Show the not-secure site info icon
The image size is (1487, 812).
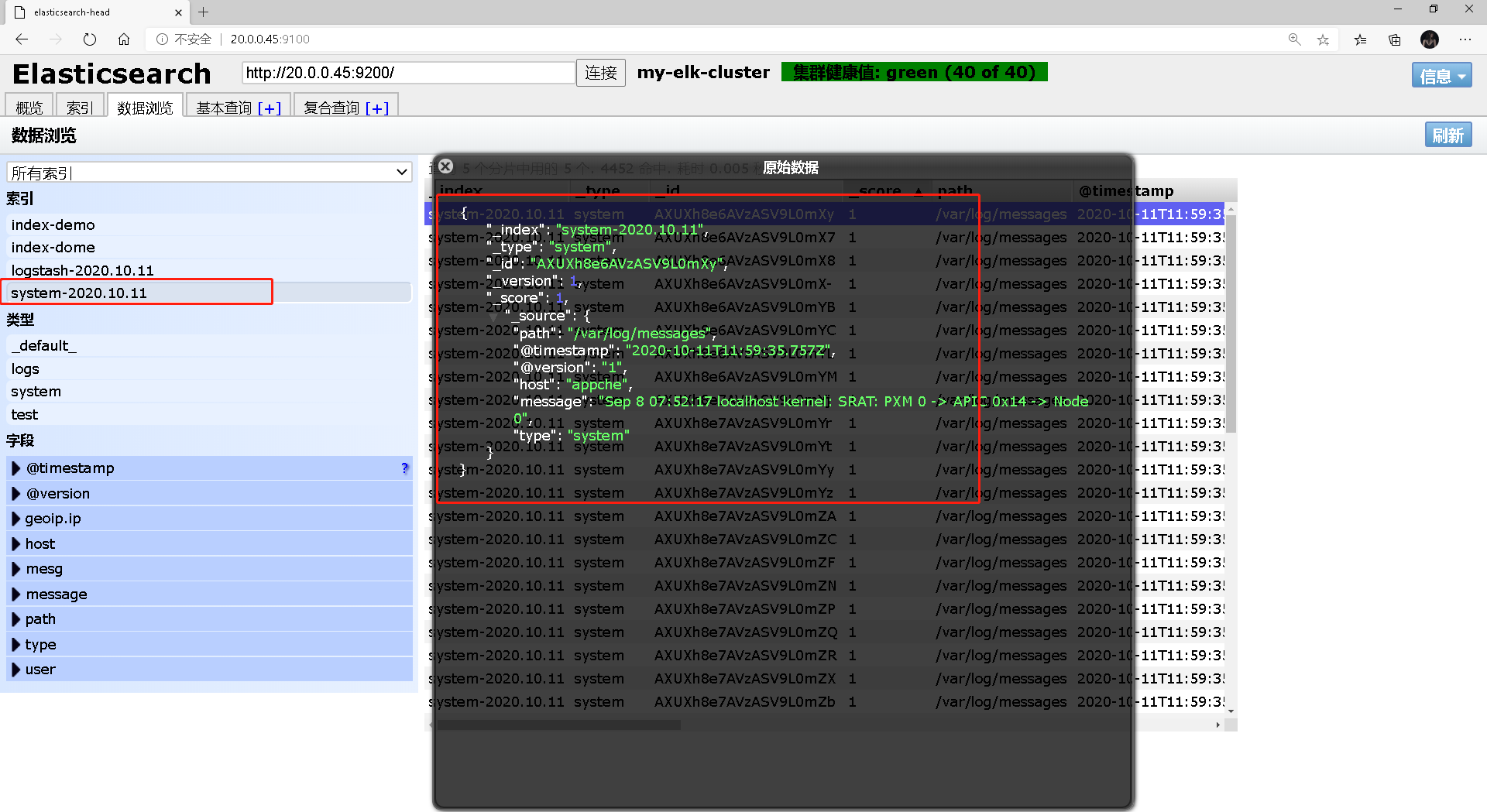tap(162, 39)
